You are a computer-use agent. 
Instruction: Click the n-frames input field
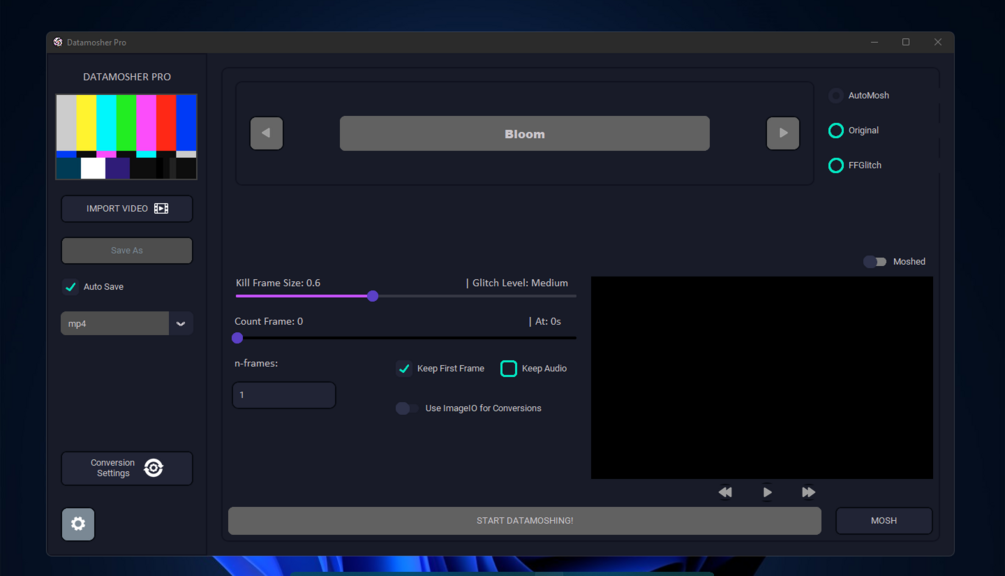pyautogui.click(x=284, y=395)
